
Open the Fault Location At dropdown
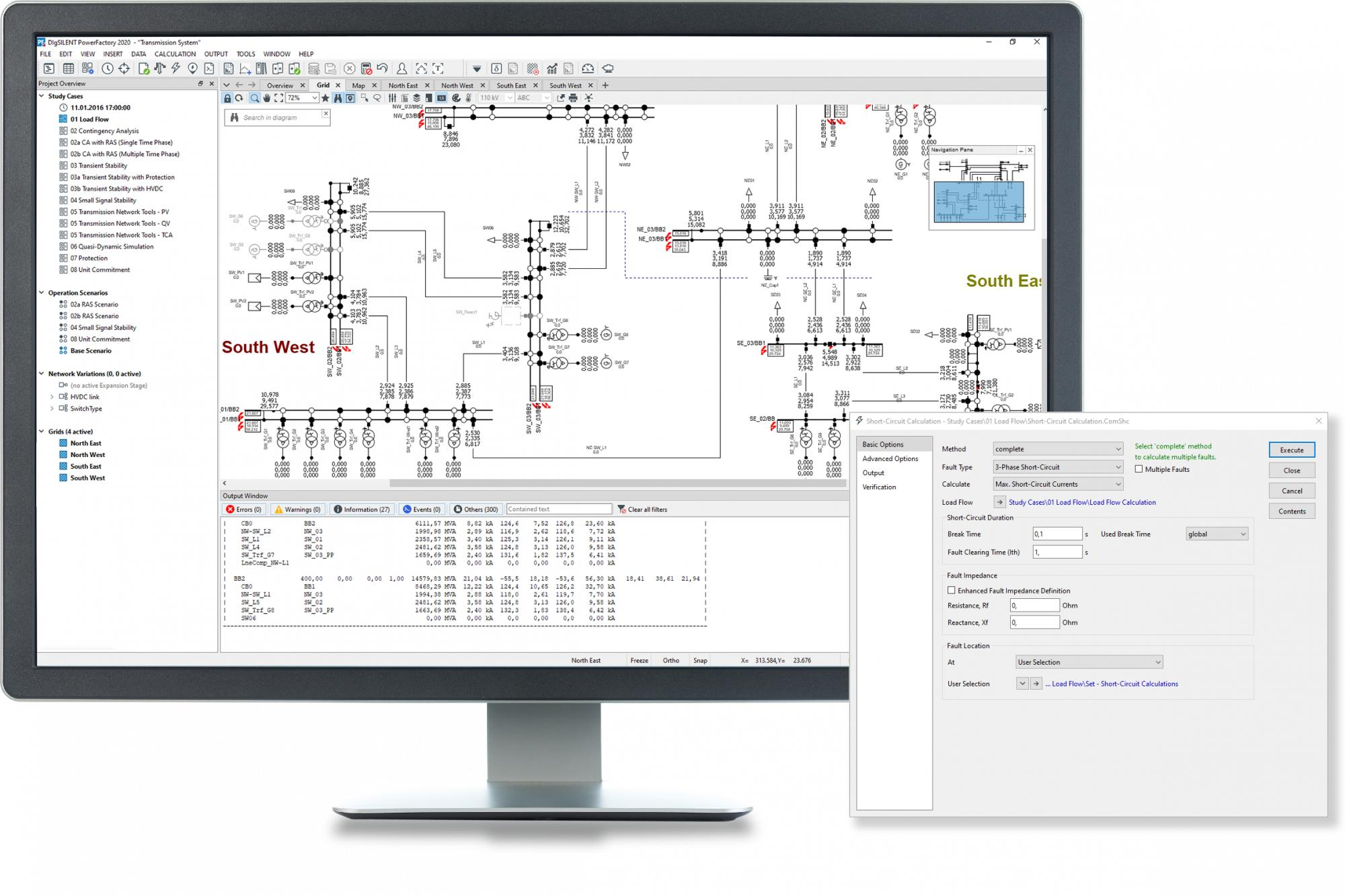point(1089,662)
